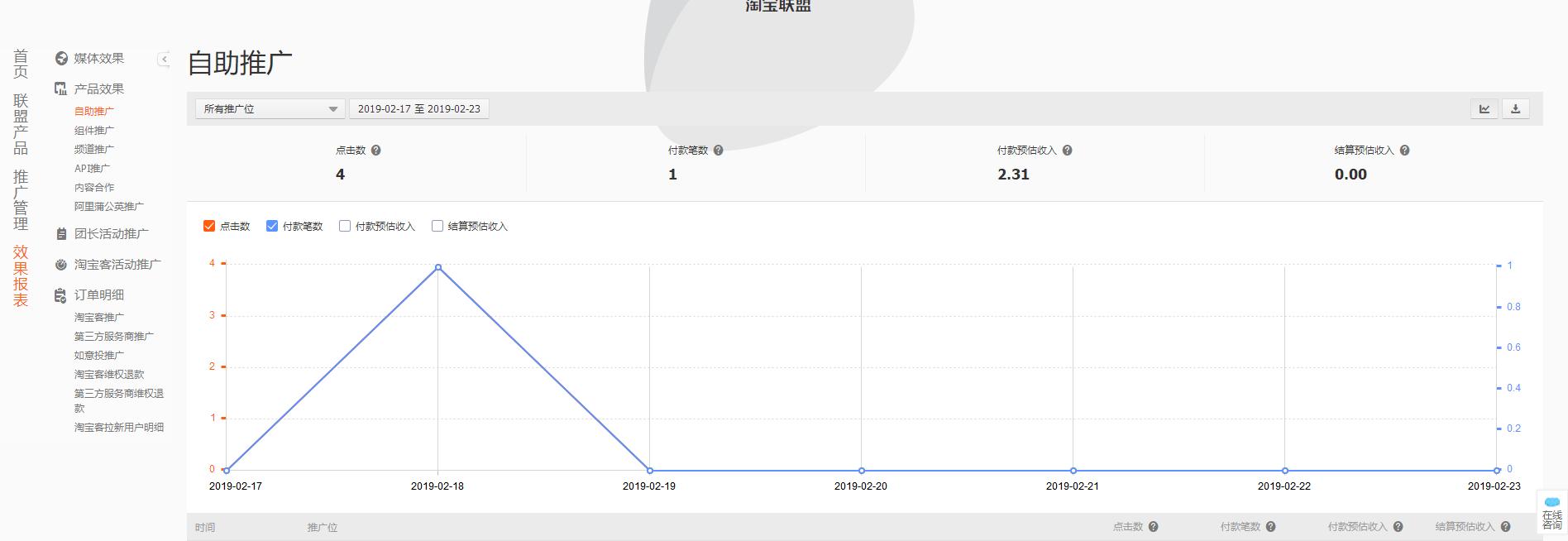The image size is (1568, 541).
Task: Open 第三方服务商推广 order details
Action: pos(114,336)
